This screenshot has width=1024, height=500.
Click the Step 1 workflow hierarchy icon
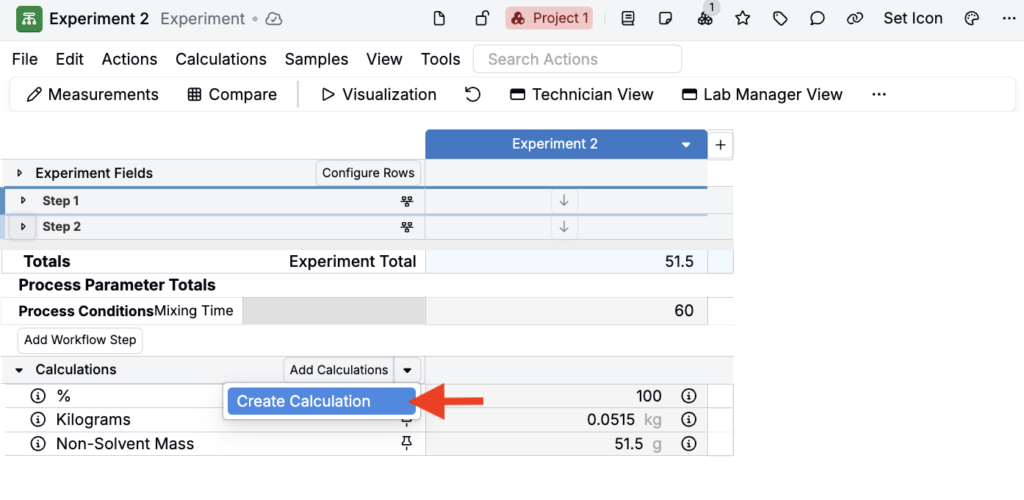(x=407, y=201)
